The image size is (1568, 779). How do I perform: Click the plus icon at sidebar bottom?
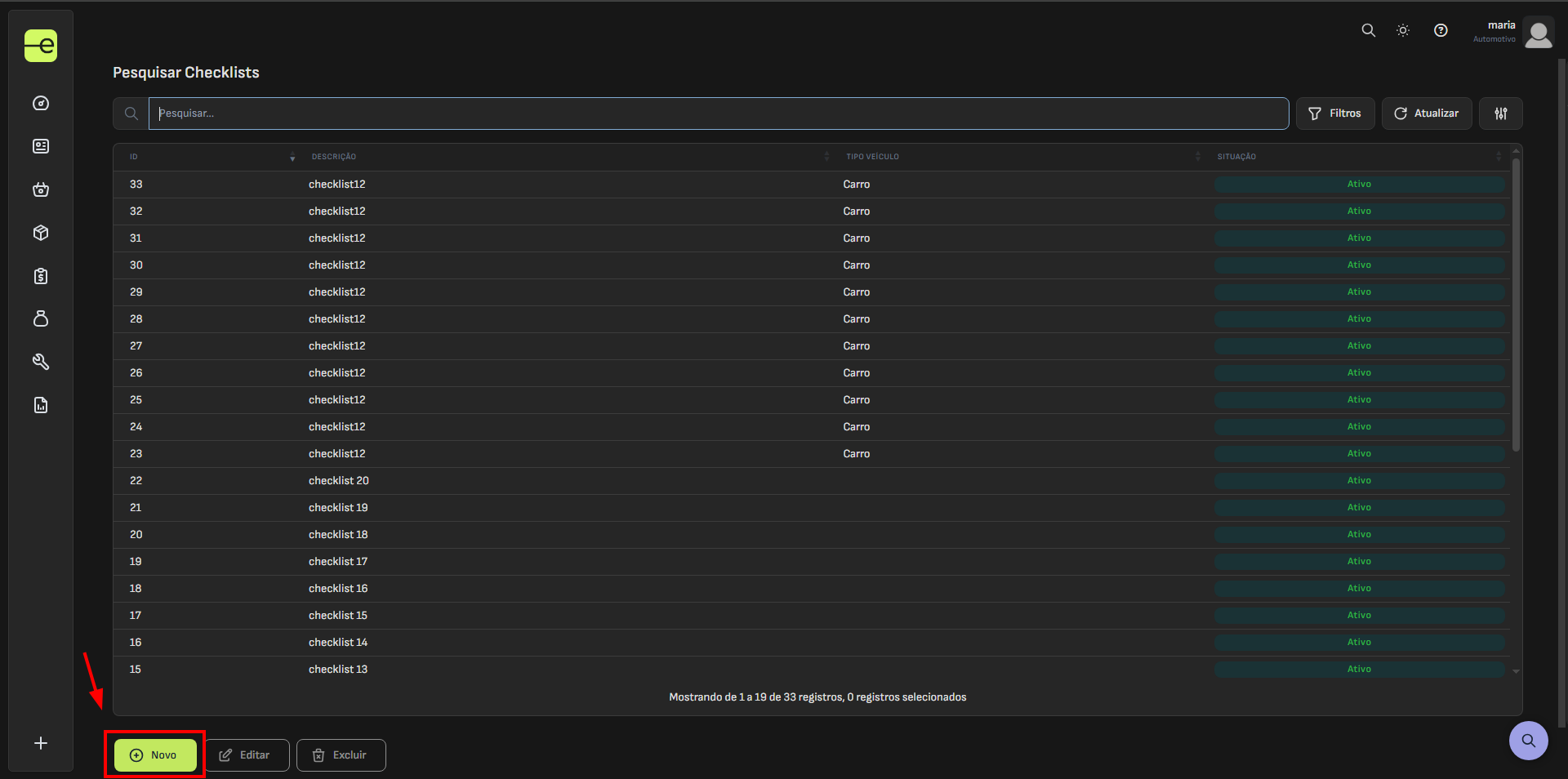41,743
